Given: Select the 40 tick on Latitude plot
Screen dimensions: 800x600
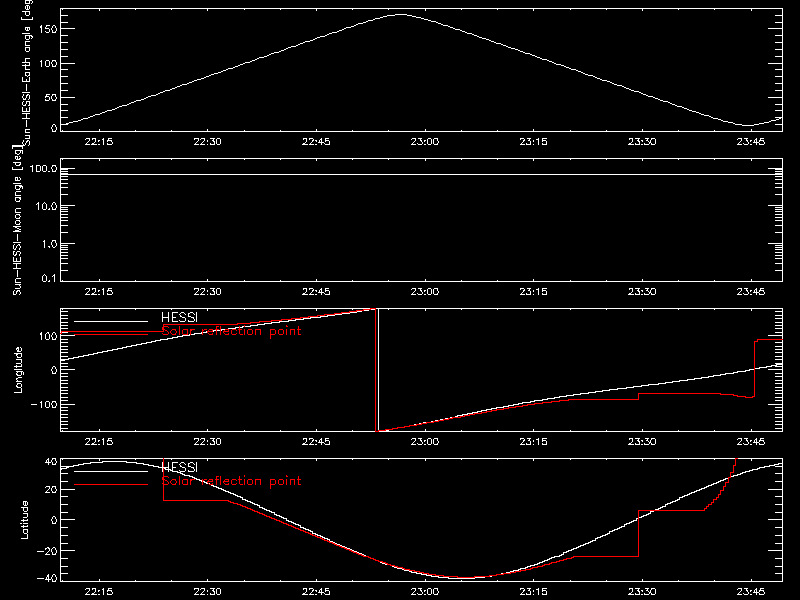Looking at the screenshot, I should 51,462.
